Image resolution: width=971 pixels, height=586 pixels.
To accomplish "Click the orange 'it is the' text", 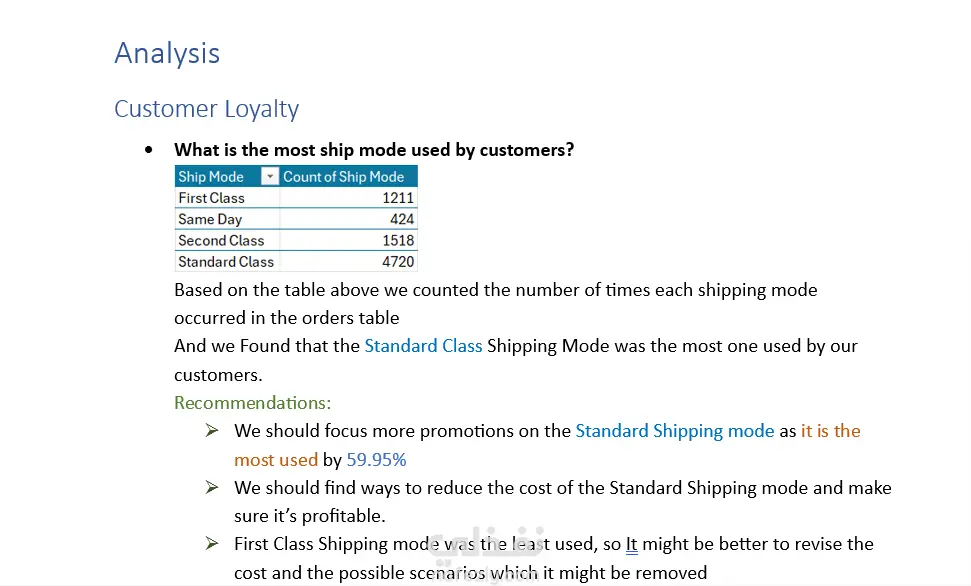I will [x=830, y=431].
